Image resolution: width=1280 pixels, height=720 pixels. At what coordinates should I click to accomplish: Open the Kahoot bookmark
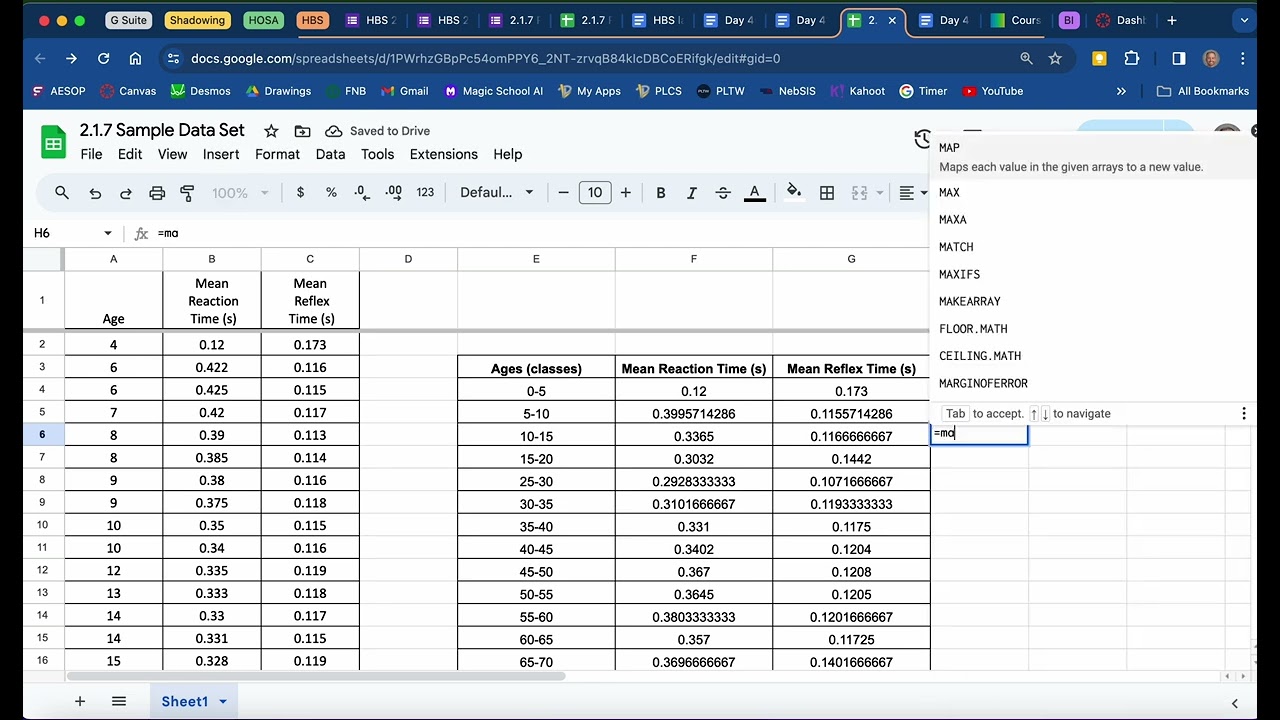(x=857, y=91)
